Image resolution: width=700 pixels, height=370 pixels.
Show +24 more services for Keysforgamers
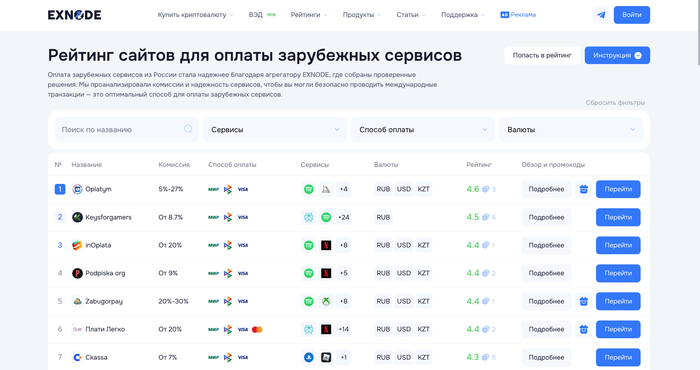click(343, 217)
